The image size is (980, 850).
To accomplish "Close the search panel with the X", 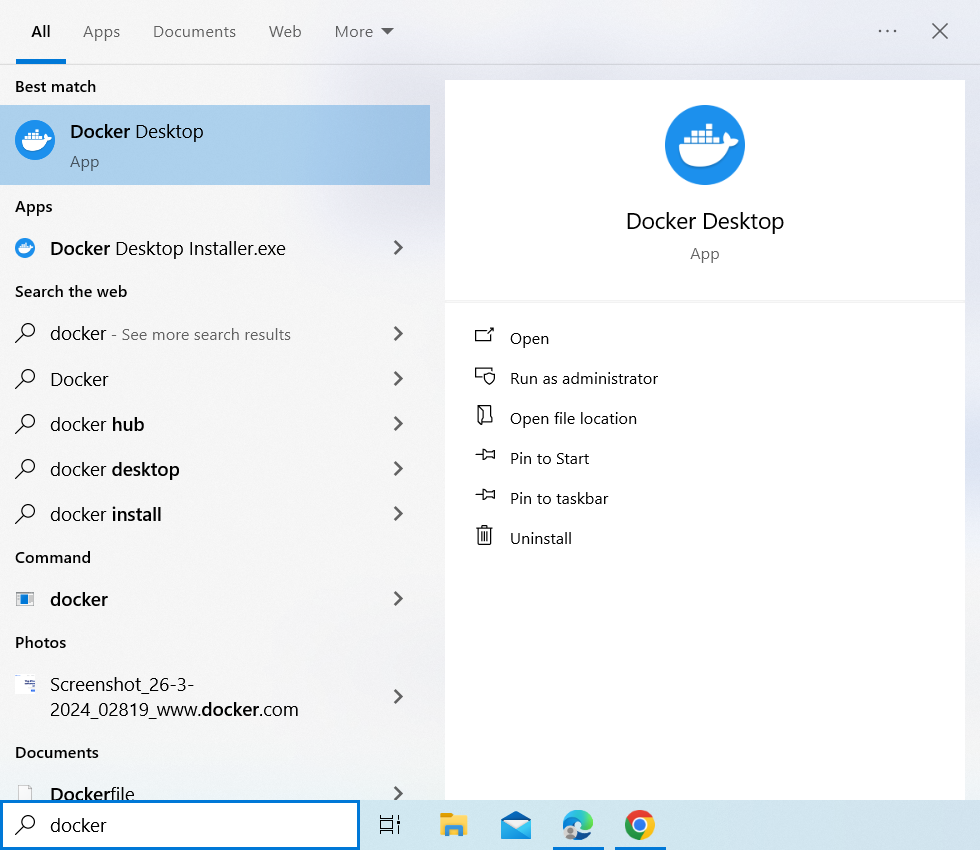I will (x=940, y=31).
